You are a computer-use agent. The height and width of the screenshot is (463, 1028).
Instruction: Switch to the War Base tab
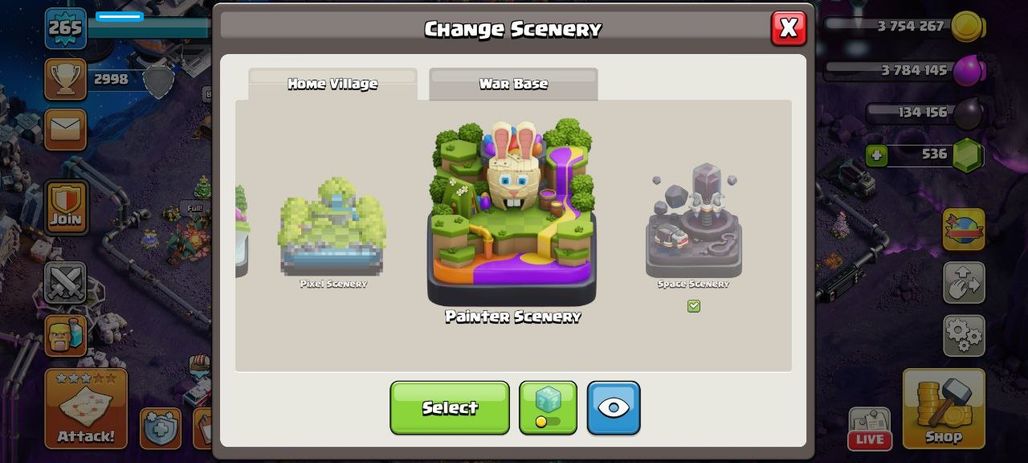click(x=513, y=85)
